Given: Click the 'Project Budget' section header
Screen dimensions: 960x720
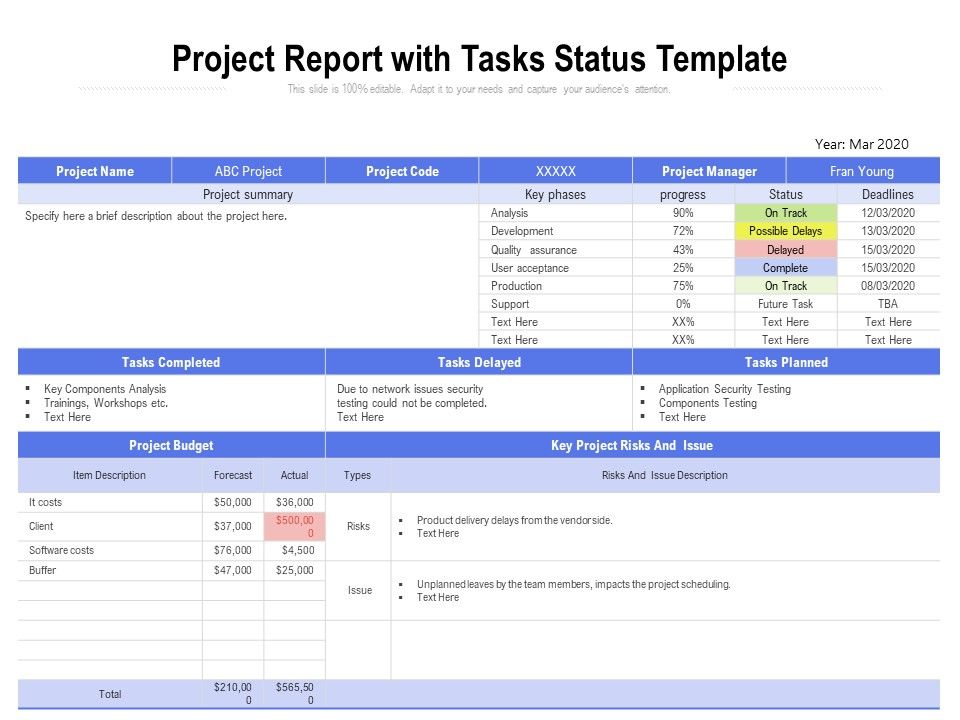Looking at the screenshot, I should [x=171, y=445].
